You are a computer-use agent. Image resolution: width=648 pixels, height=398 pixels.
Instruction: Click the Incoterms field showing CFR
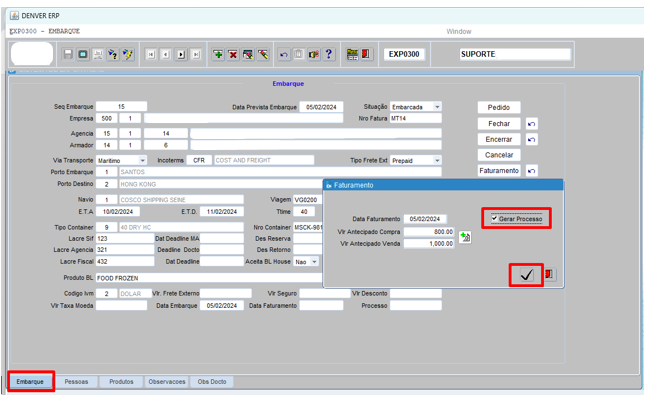199,160
